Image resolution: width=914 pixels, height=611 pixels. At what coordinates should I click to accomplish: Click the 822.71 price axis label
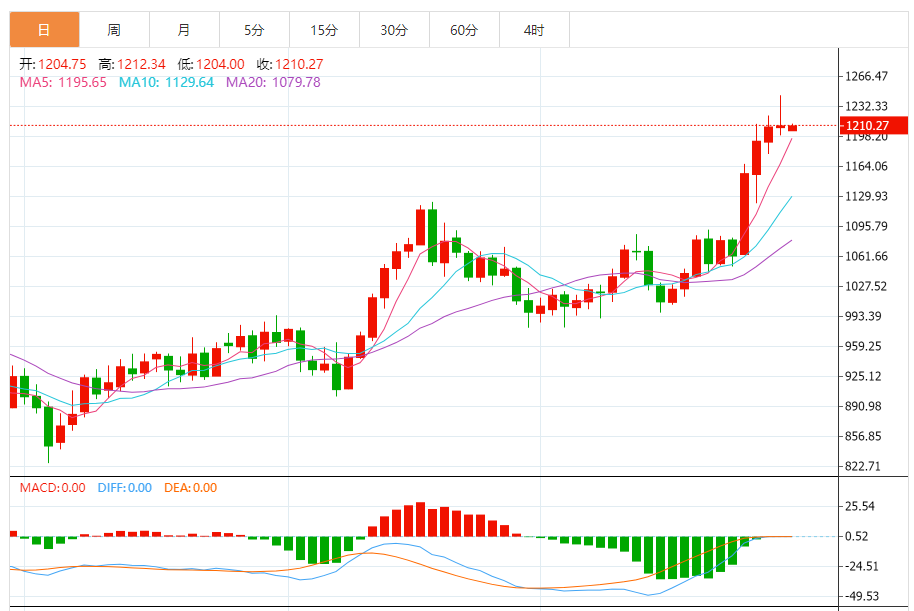[x=863, y=466]
